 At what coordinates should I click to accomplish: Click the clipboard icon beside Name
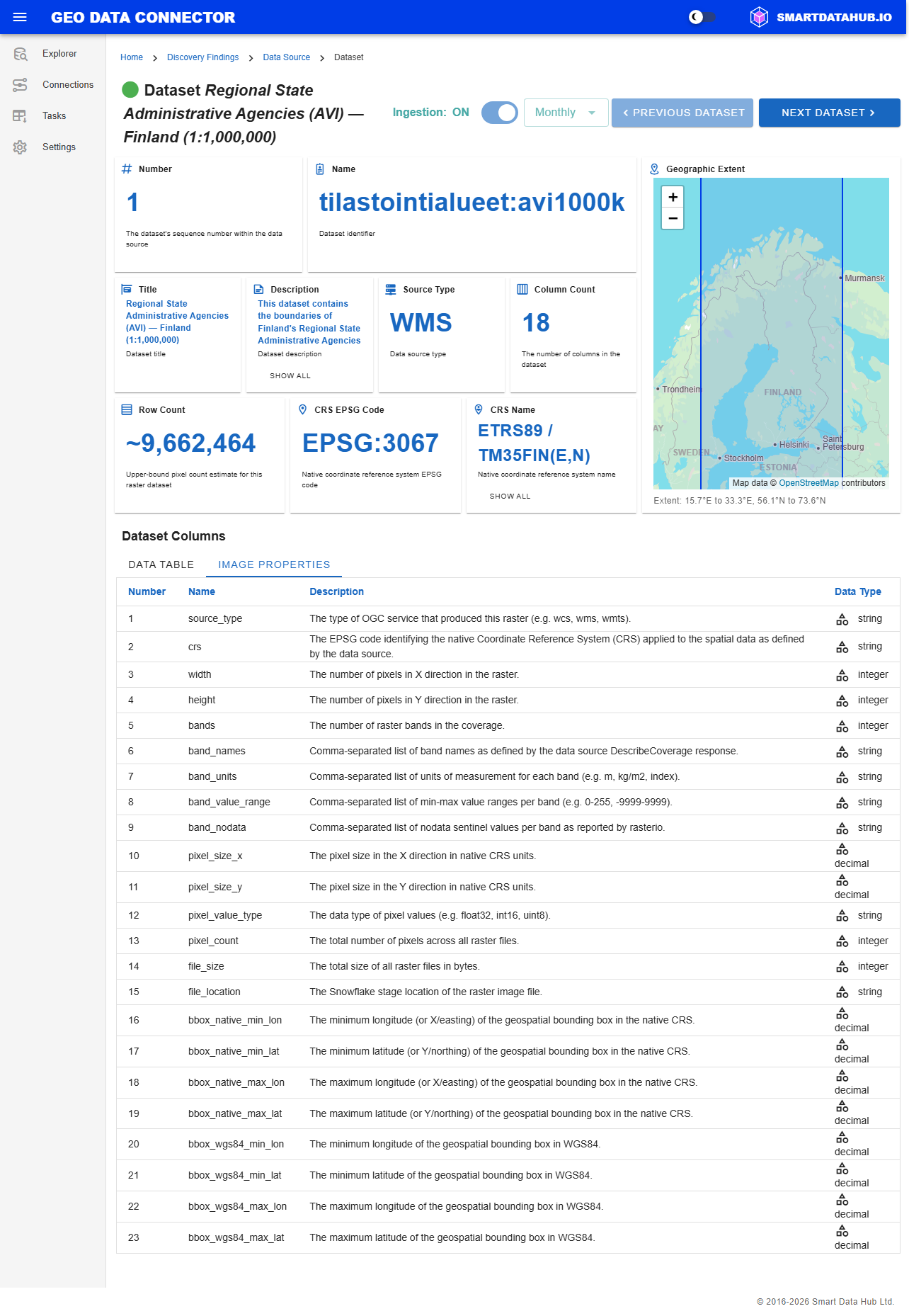point(320,169)
